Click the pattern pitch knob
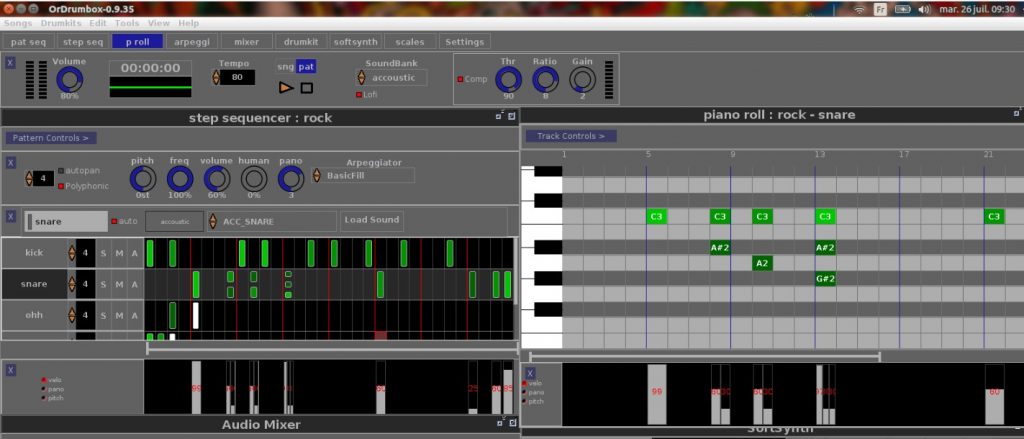The width and height of the screenshot is (1024, 439). point(143,178)
